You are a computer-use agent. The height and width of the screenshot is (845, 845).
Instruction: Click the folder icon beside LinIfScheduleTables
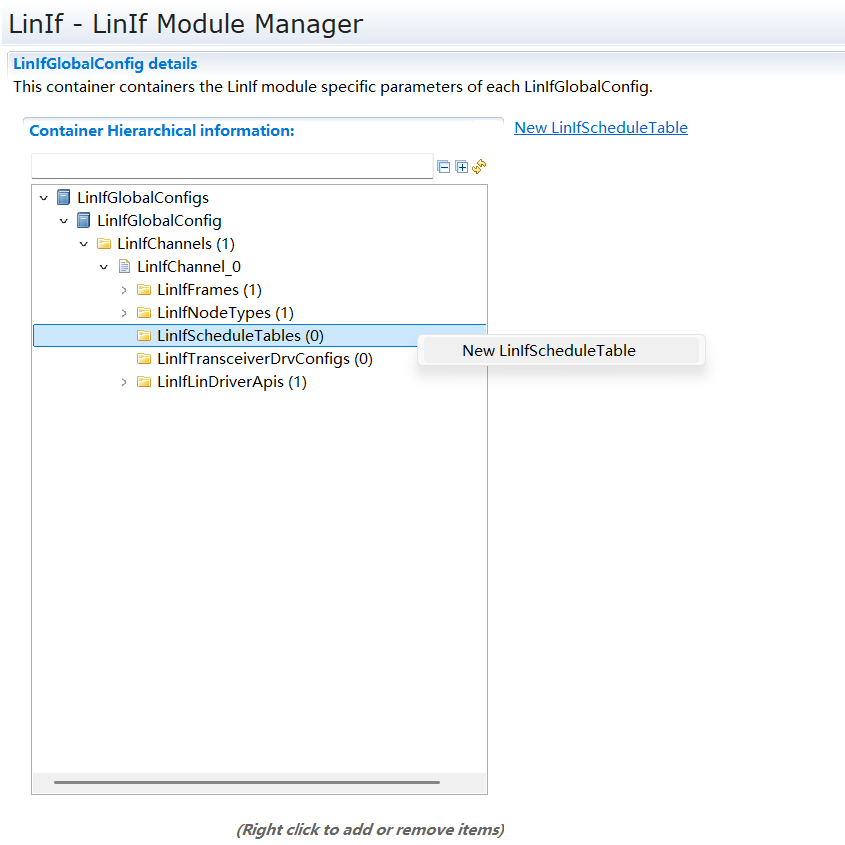click(x=144, y=335)
